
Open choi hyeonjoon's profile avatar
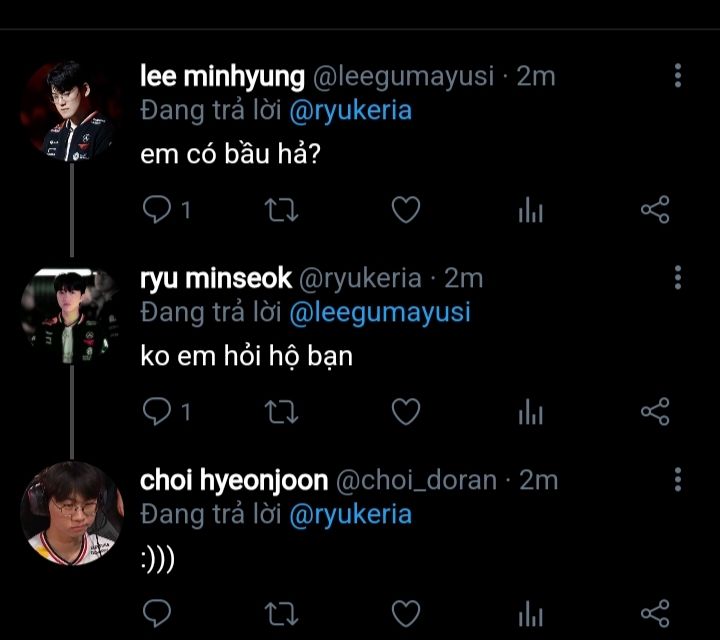coord(72,512)
